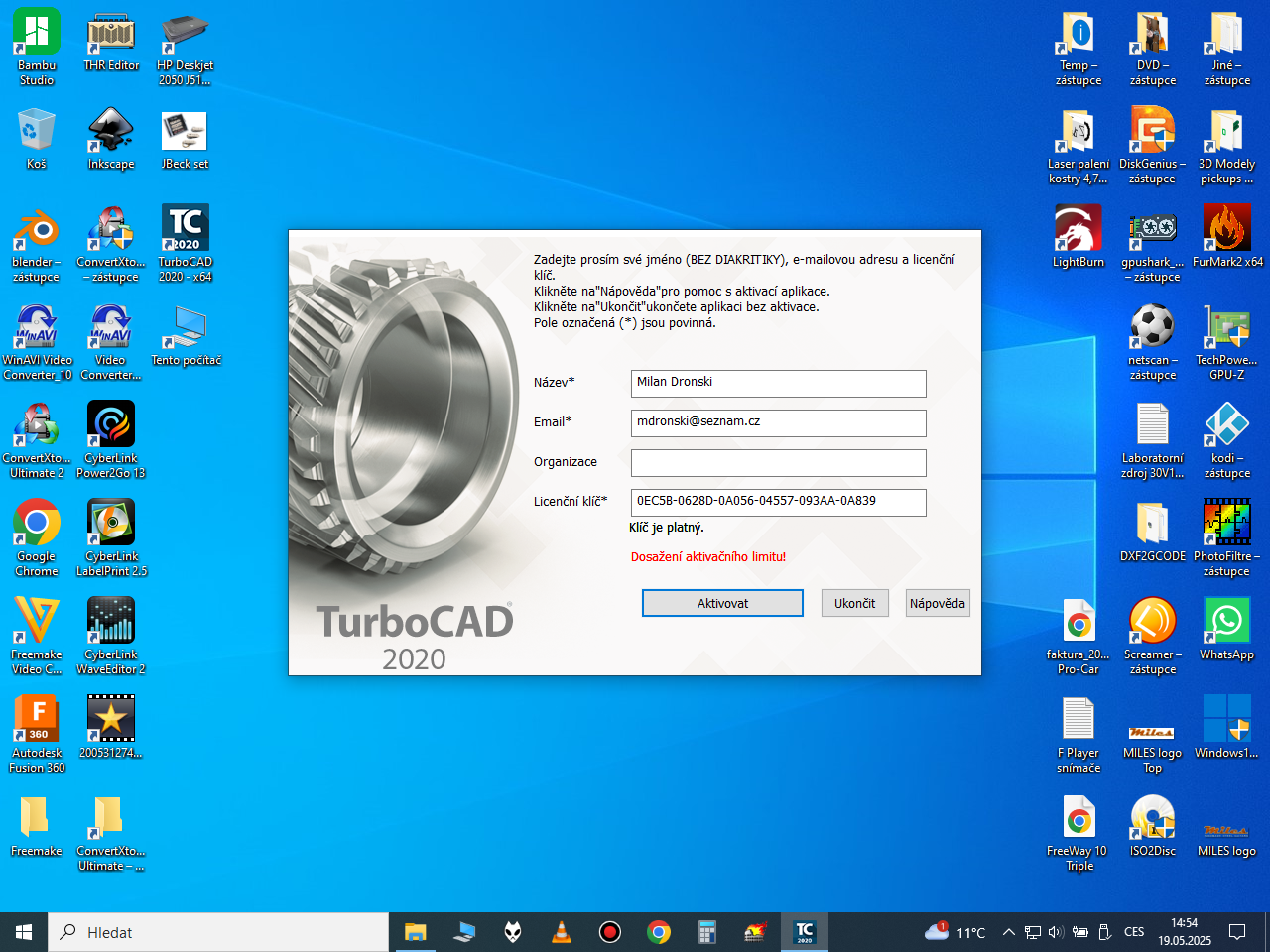Select Freemake Video C... desktop icon
The height and width of the screenshot is (952, 1270).
(x=37, y=637)
